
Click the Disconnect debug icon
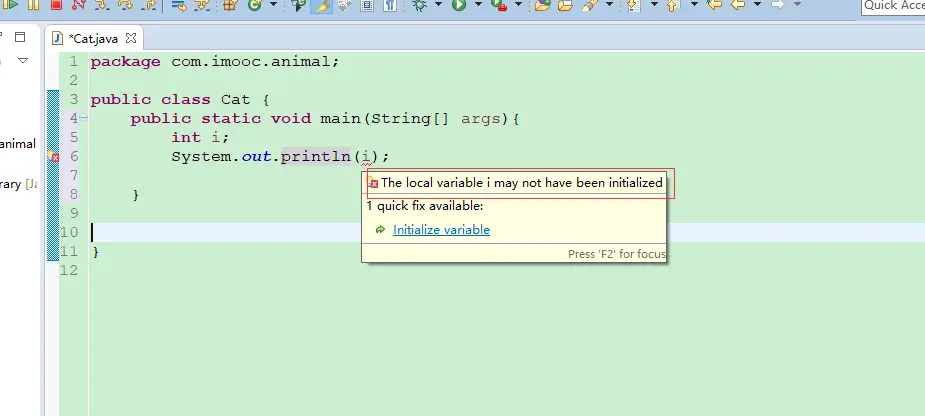coord(78,5)
